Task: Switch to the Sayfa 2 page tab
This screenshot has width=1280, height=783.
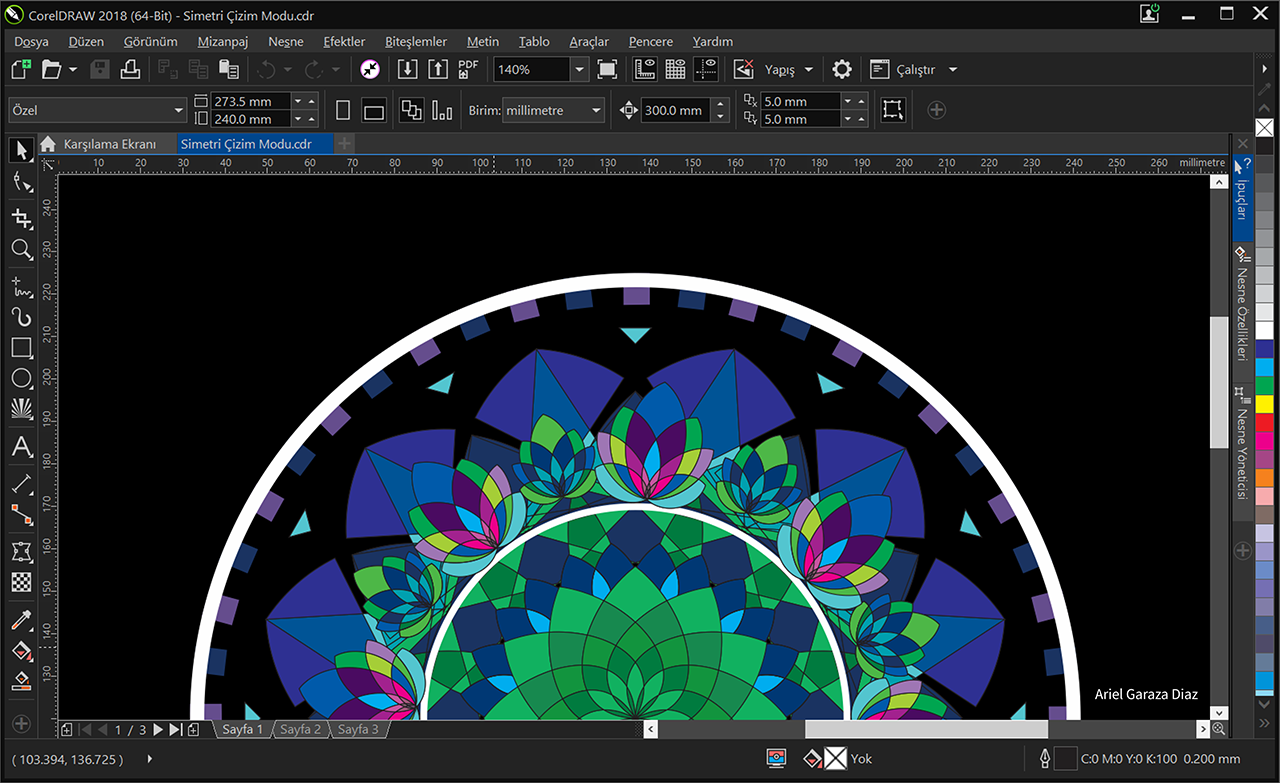Action: click(300, 730)
